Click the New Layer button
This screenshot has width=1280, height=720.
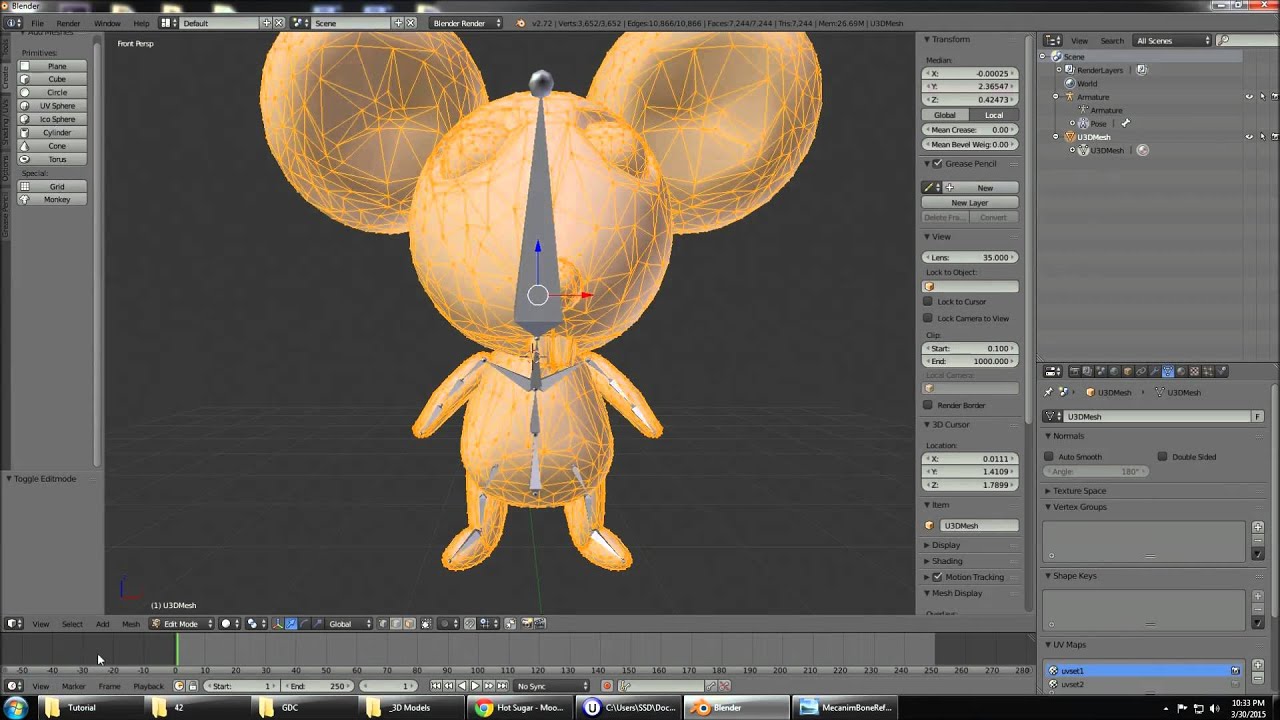[x=970, y=203]
